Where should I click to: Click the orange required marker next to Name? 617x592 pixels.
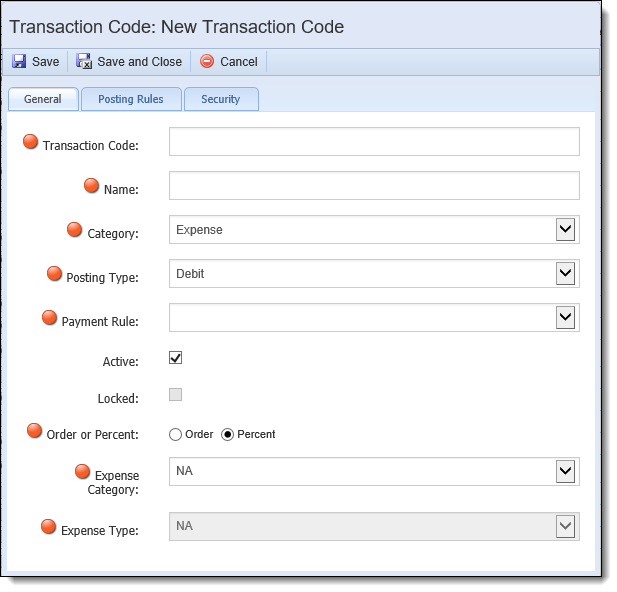[x=91, y=186]
